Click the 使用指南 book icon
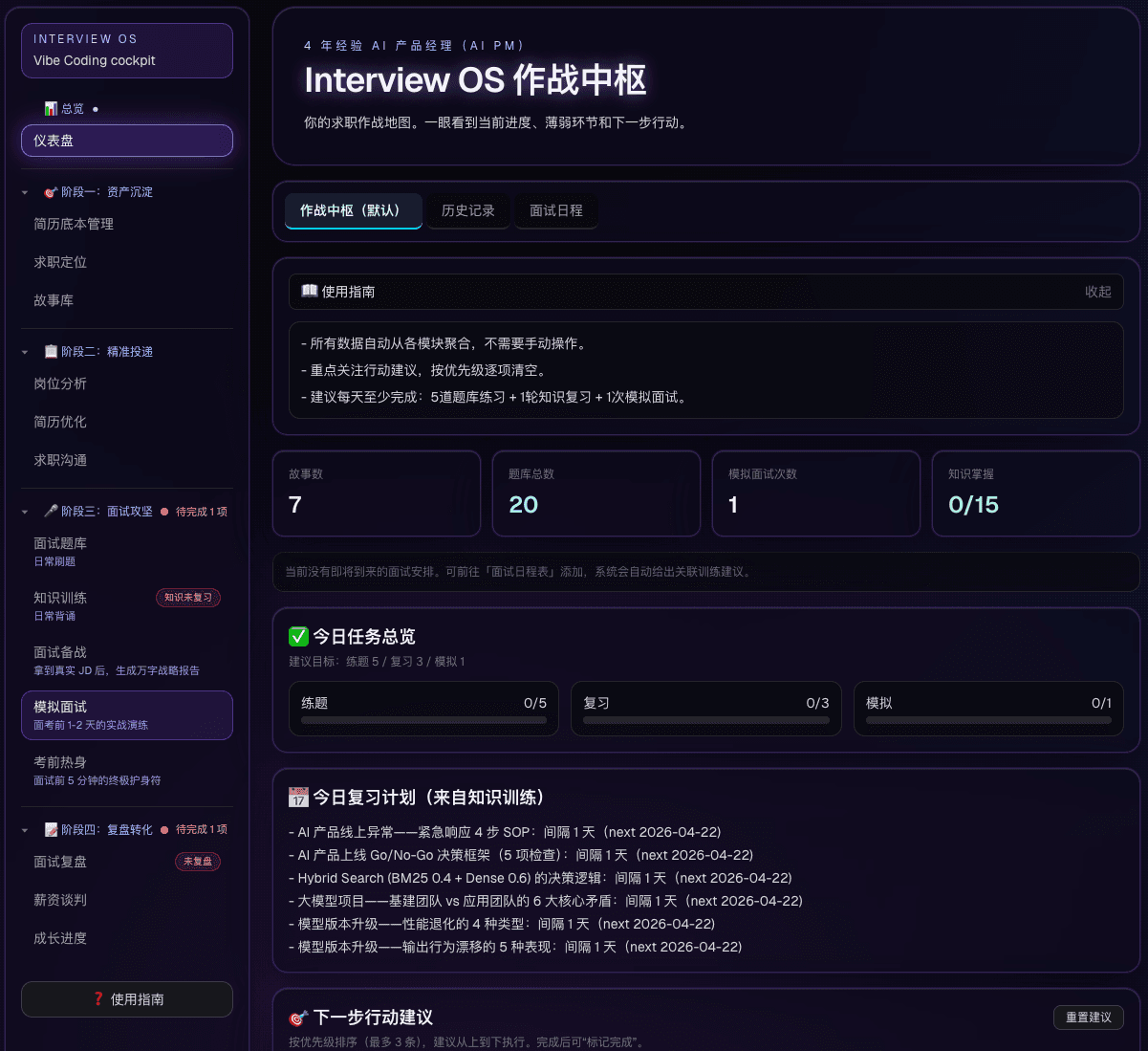 coord(310,292)
